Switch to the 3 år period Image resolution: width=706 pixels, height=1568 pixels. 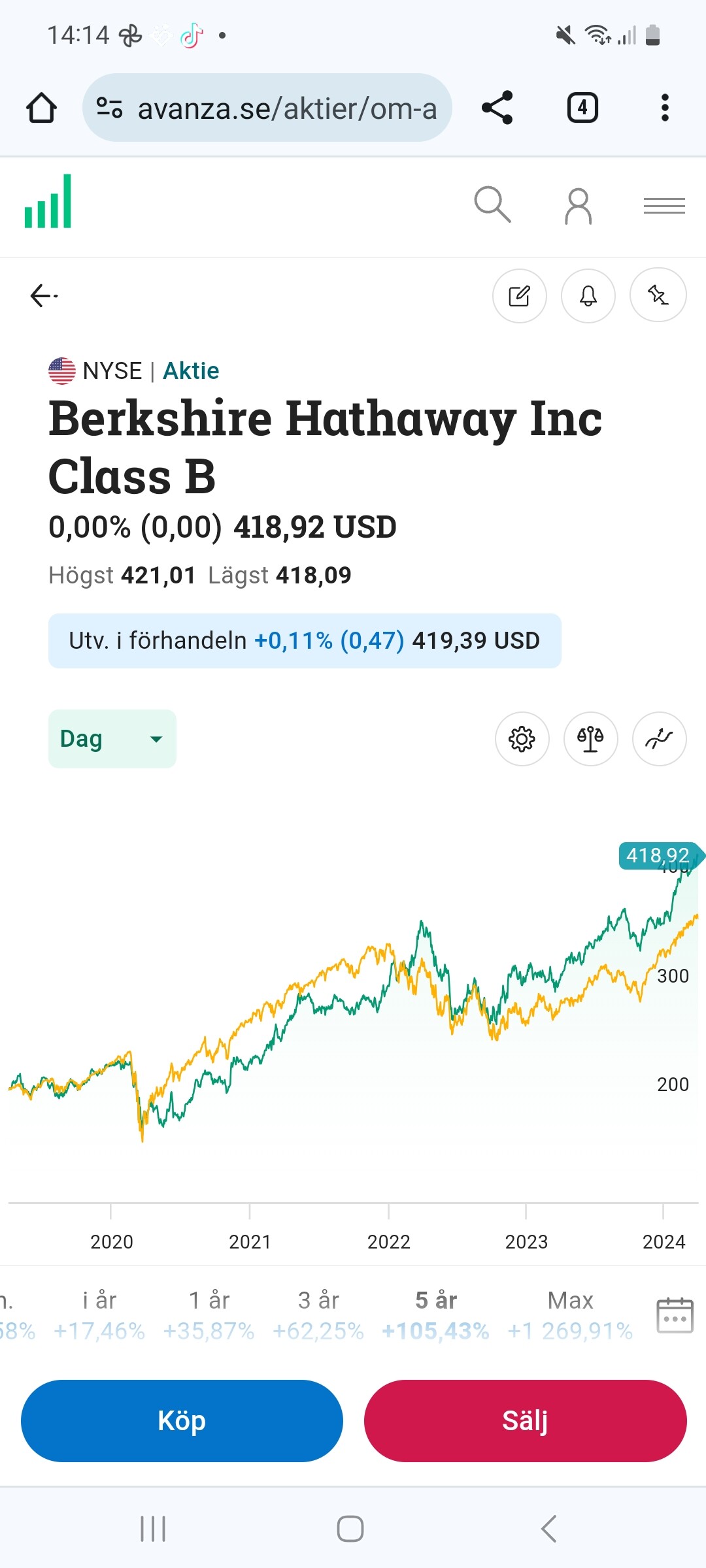pyautogui.click(x=318, y=1315)
